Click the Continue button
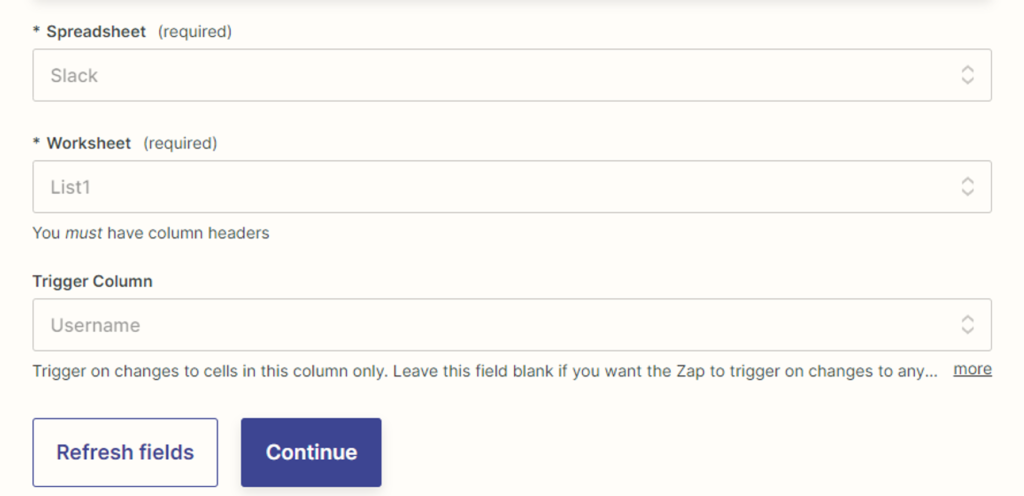The image size is (1024, 496). [x=311, y=452]
